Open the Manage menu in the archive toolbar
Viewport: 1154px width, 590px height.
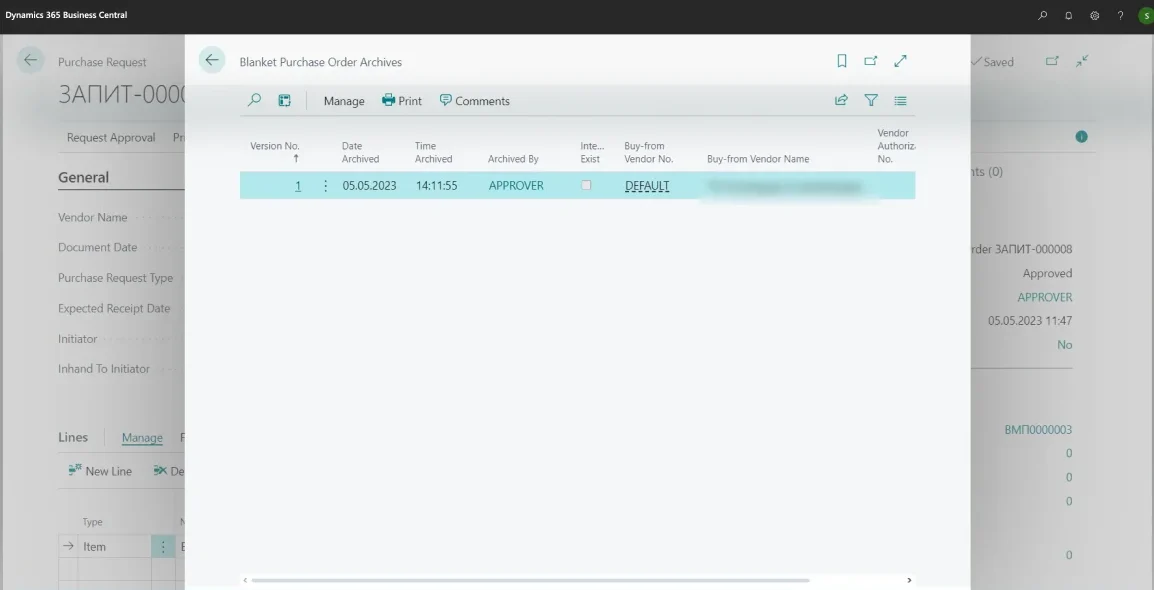pyautogui.click(x=344, y=101)
